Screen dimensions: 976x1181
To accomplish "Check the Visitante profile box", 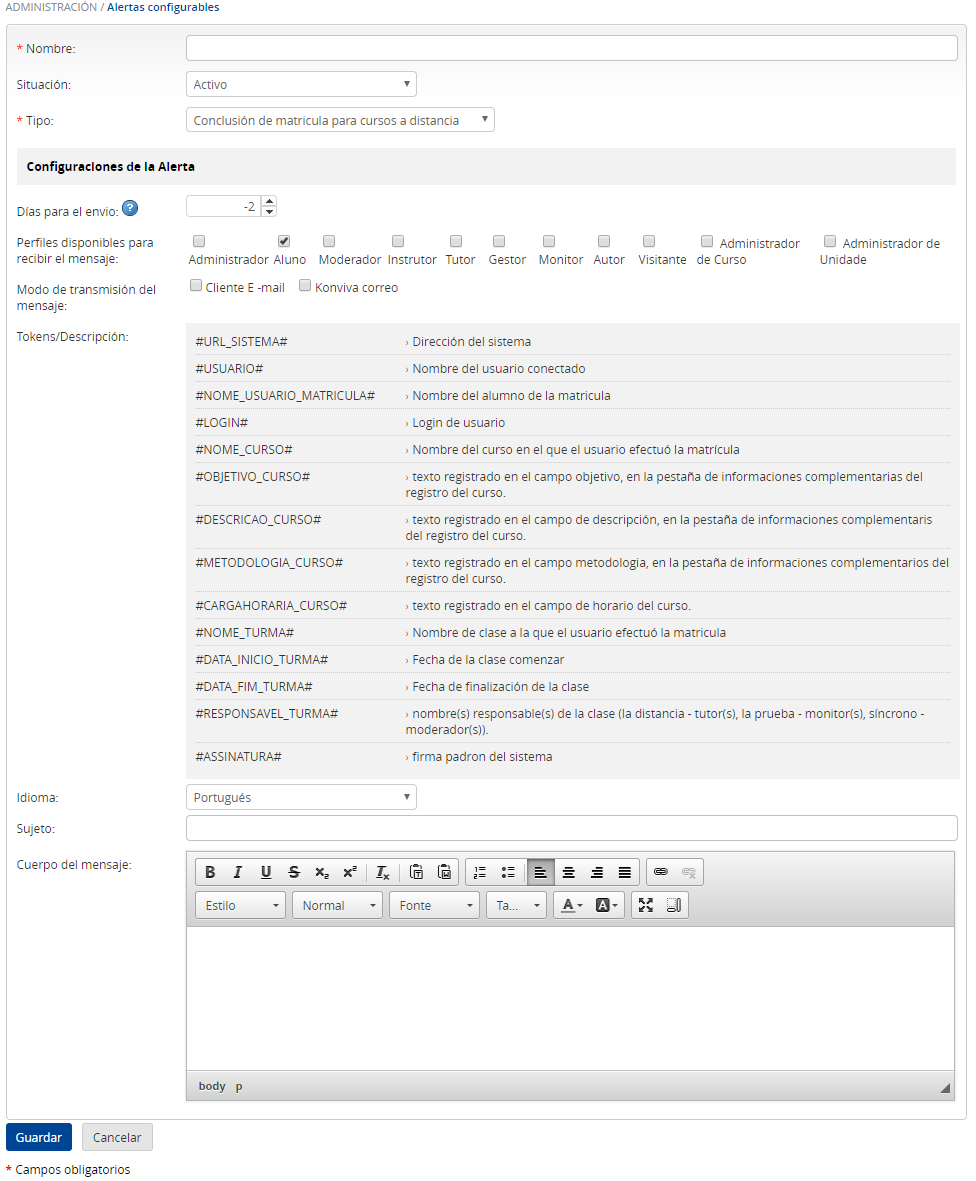I will point(648,241).
